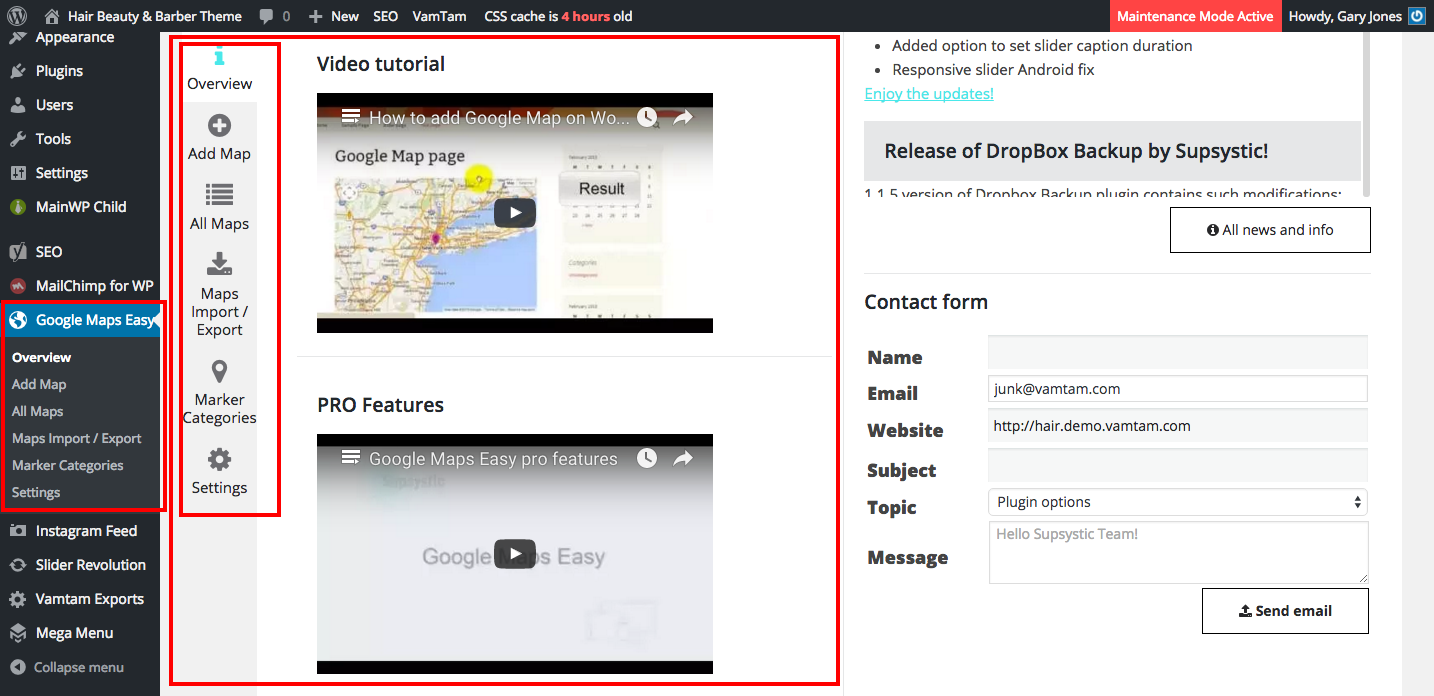The height and width of the screenshot is (696, 1434).
Task: Open the Overview info icon in plugin sidebar
Action: point(220,56)
